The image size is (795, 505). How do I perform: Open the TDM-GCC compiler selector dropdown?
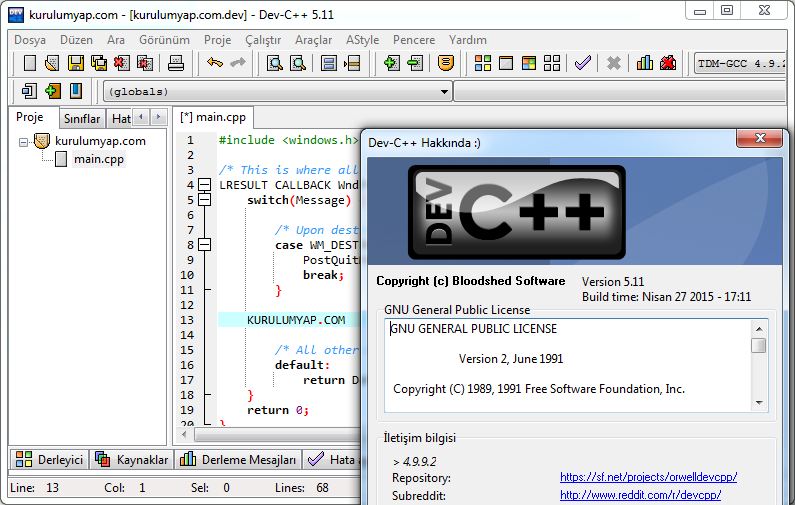(740, 64)
